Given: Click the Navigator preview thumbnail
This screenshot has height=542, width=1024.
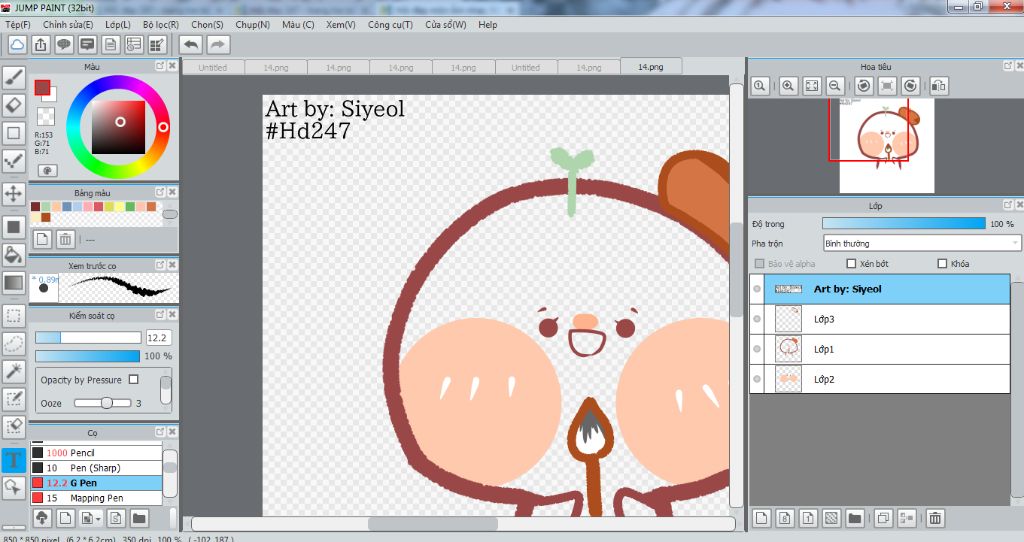Looking at the screenshot, I should point(886,146).
